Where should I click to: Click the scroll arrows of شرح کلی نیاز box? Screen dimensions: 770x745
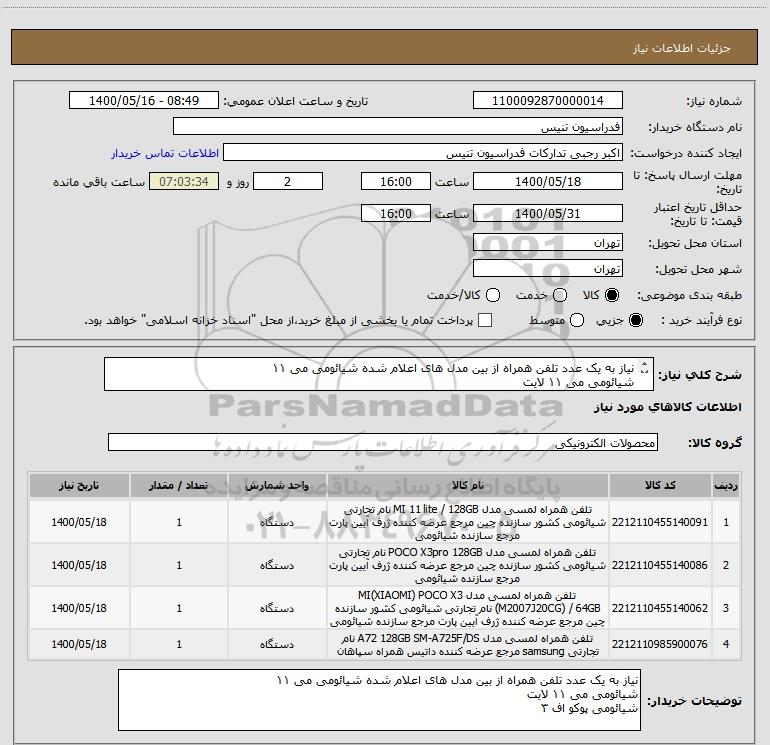[645, 368]
